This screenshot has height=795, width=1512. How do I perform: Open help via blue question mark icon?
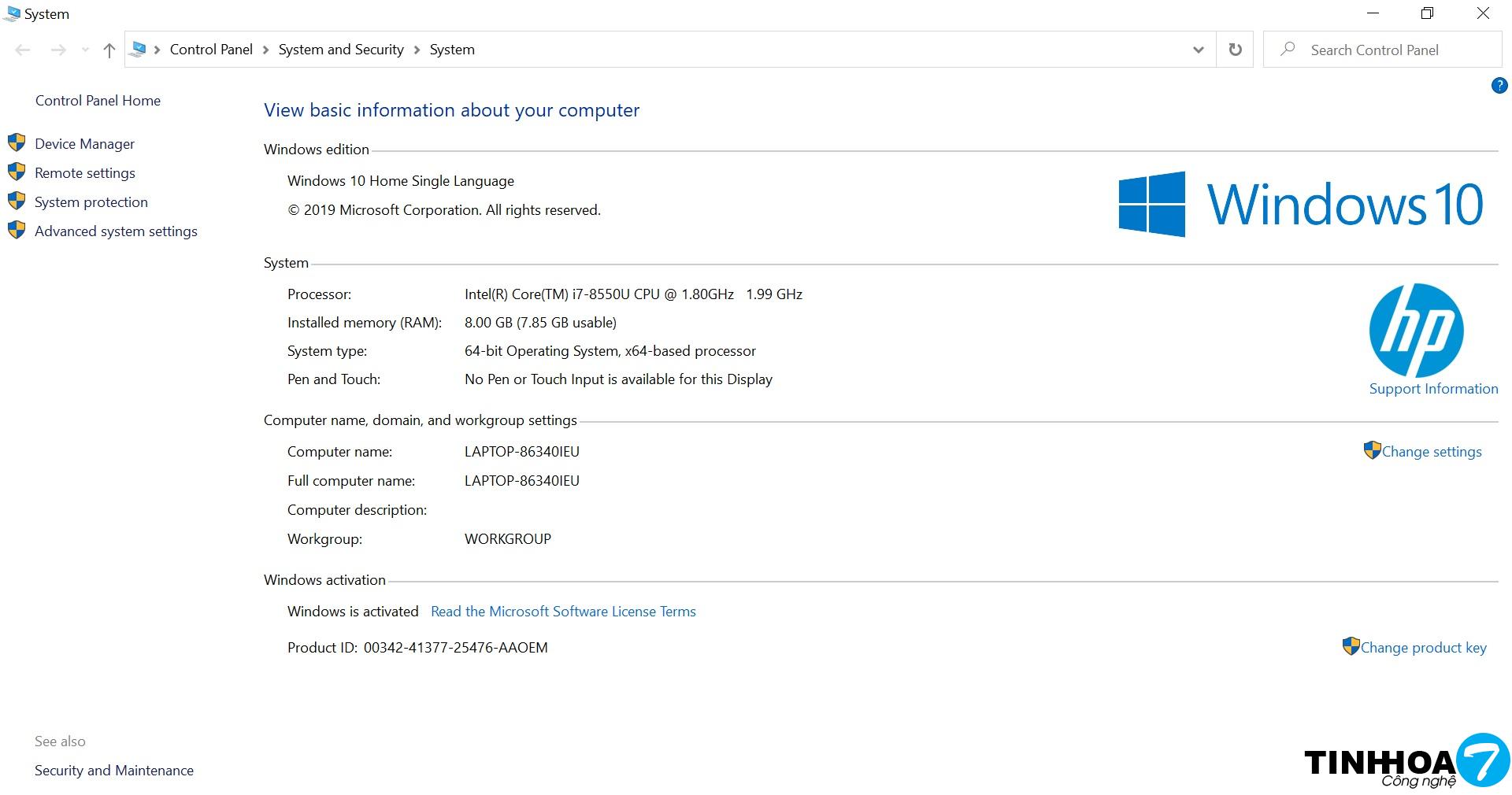click(1499, 85)
